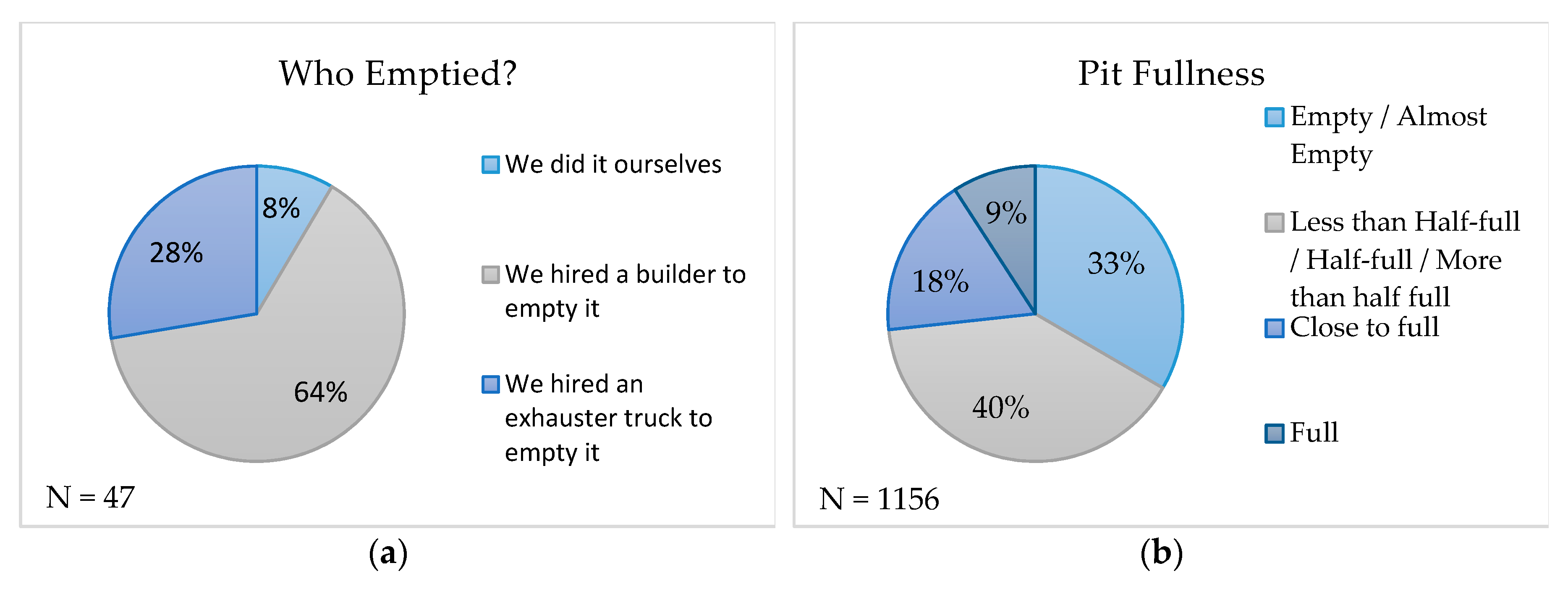This screenshot has height=592, width=1568.
Task: Click the '(b)' subfigure caption
Action: coord(1161,554)
